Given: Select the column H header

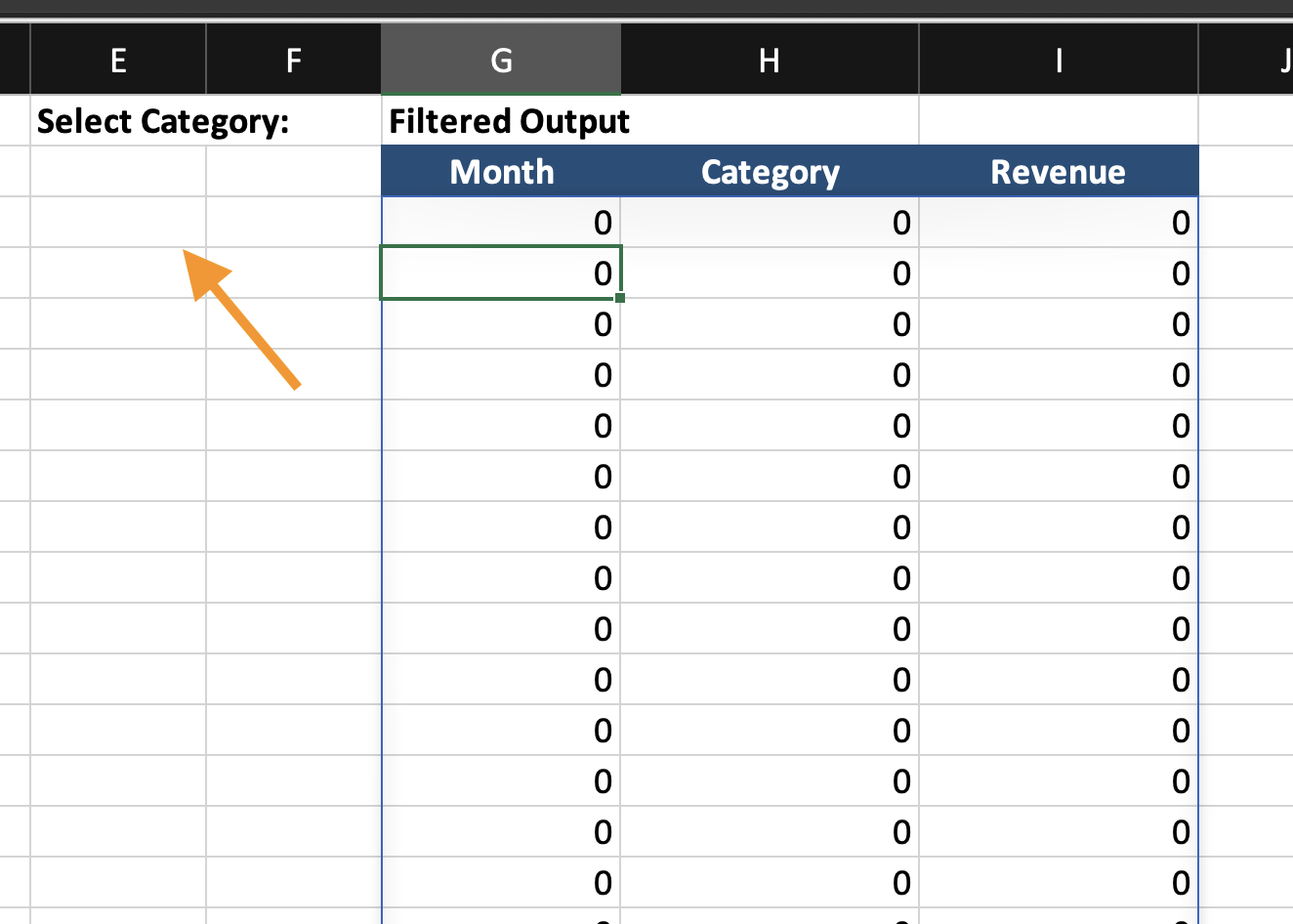Looking at the screenshot, I should [770, 61].
